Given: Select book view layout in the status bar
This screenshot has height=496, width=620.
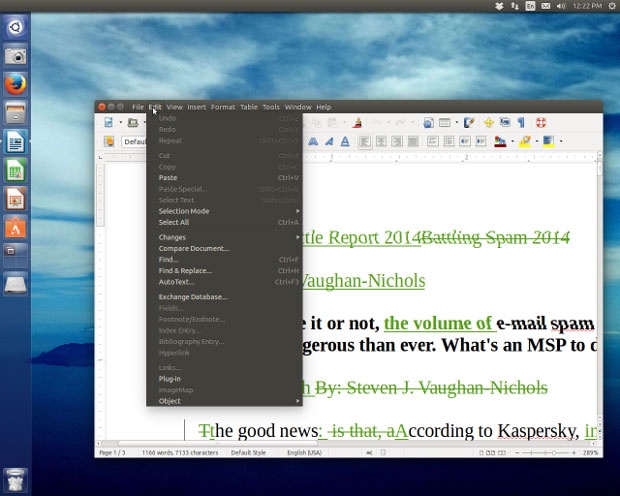Looking at the screenshot, I should point(502,452).
